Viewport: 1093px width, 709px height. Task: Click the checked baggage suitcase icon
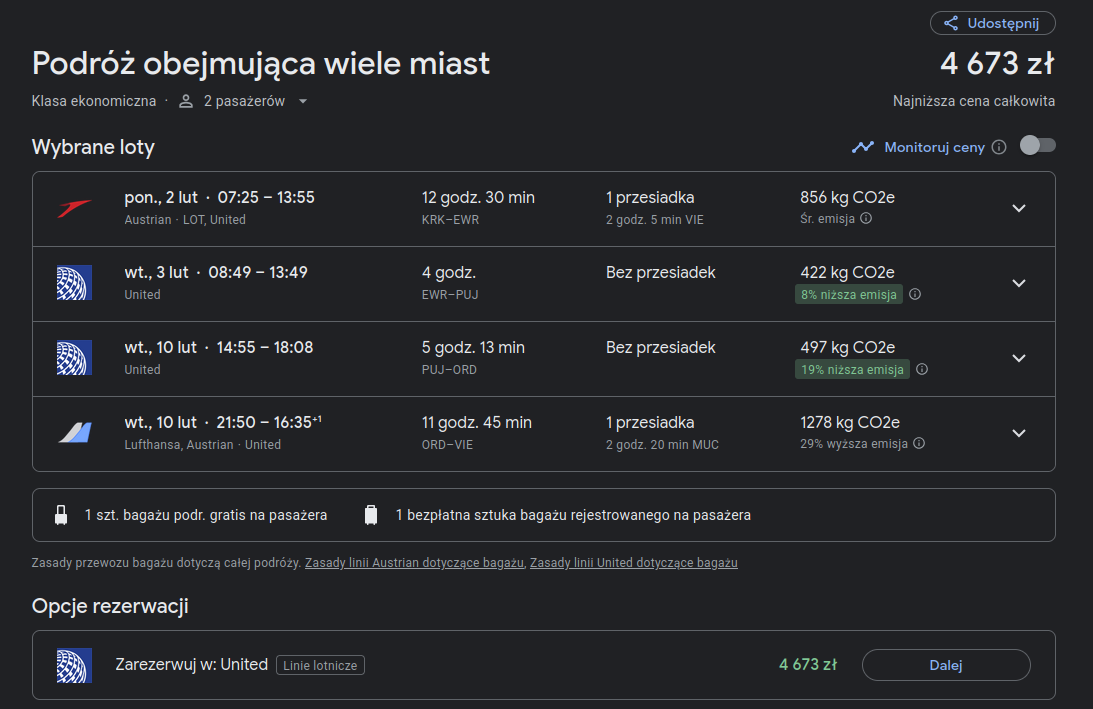[371, 515]
